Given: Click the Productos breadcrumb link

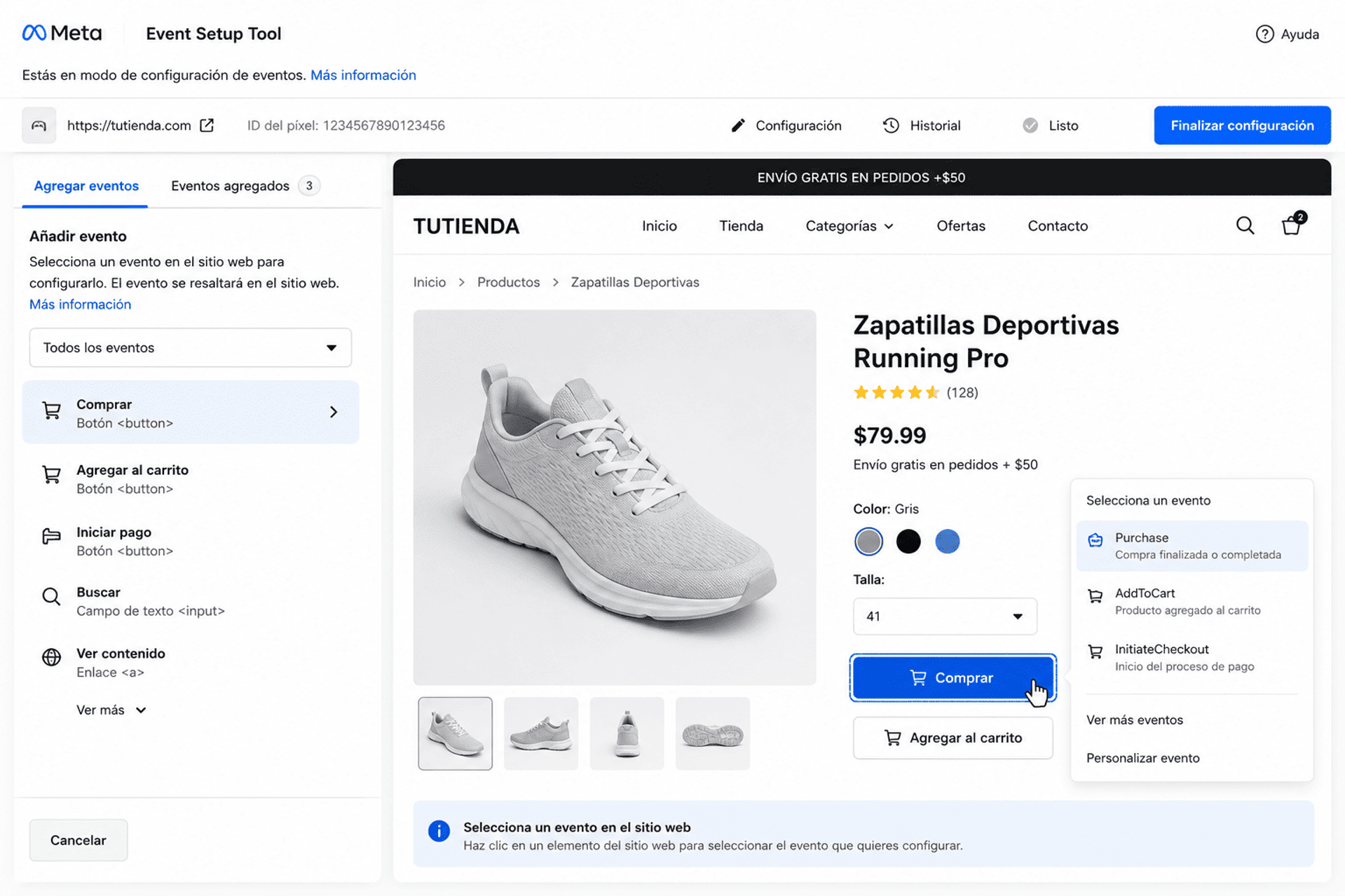Looking at the screenshot, I should (x=508, y=282).
